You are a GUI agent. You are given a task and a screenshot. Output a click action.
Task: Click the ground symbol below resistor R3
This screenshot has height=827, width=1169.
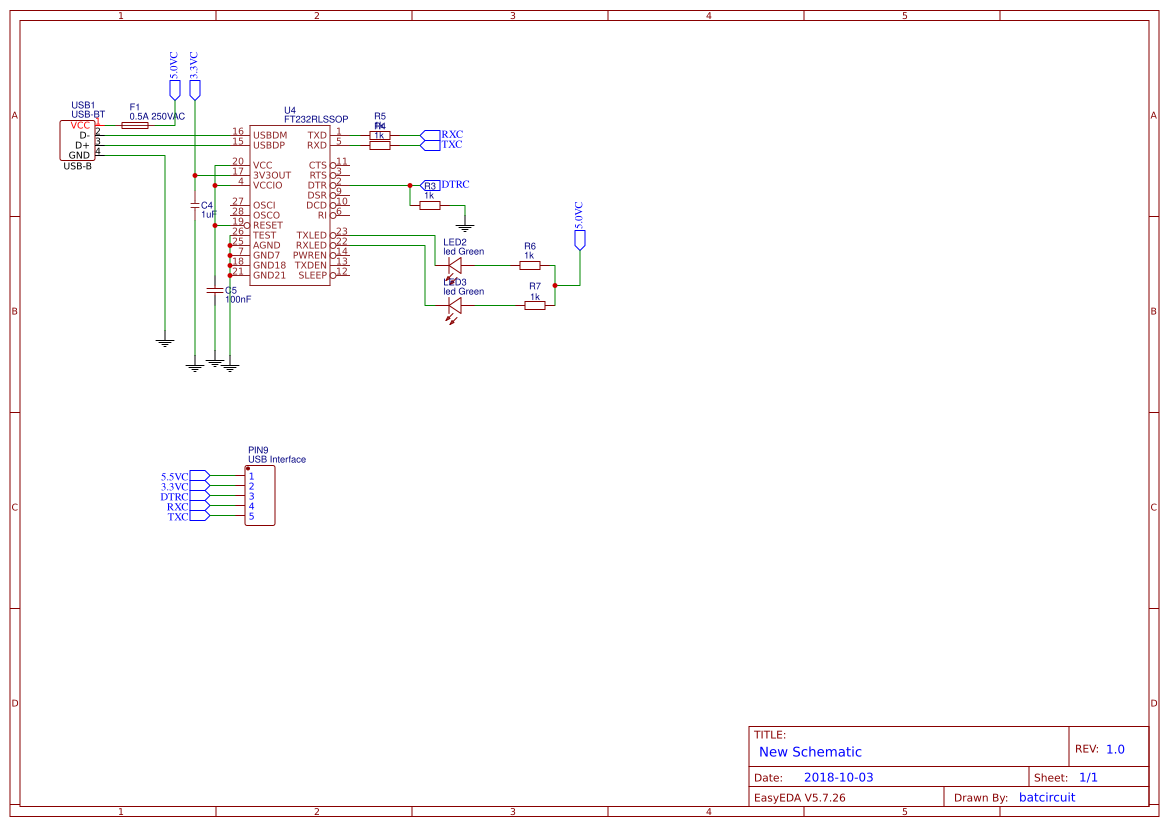click(463, 227)
